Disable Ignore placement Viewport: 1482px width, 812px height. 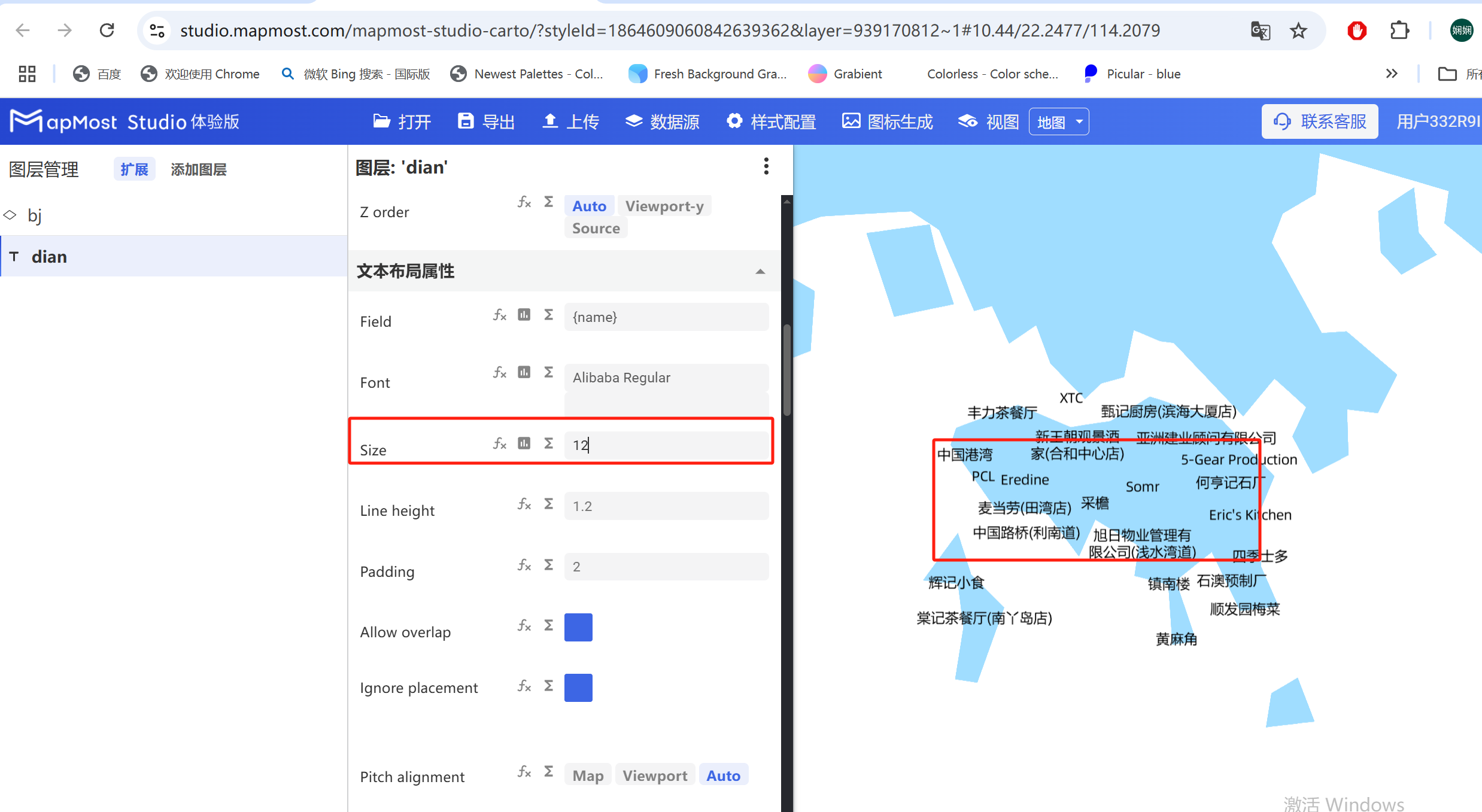pyautogui.click(x=578, y=688)
